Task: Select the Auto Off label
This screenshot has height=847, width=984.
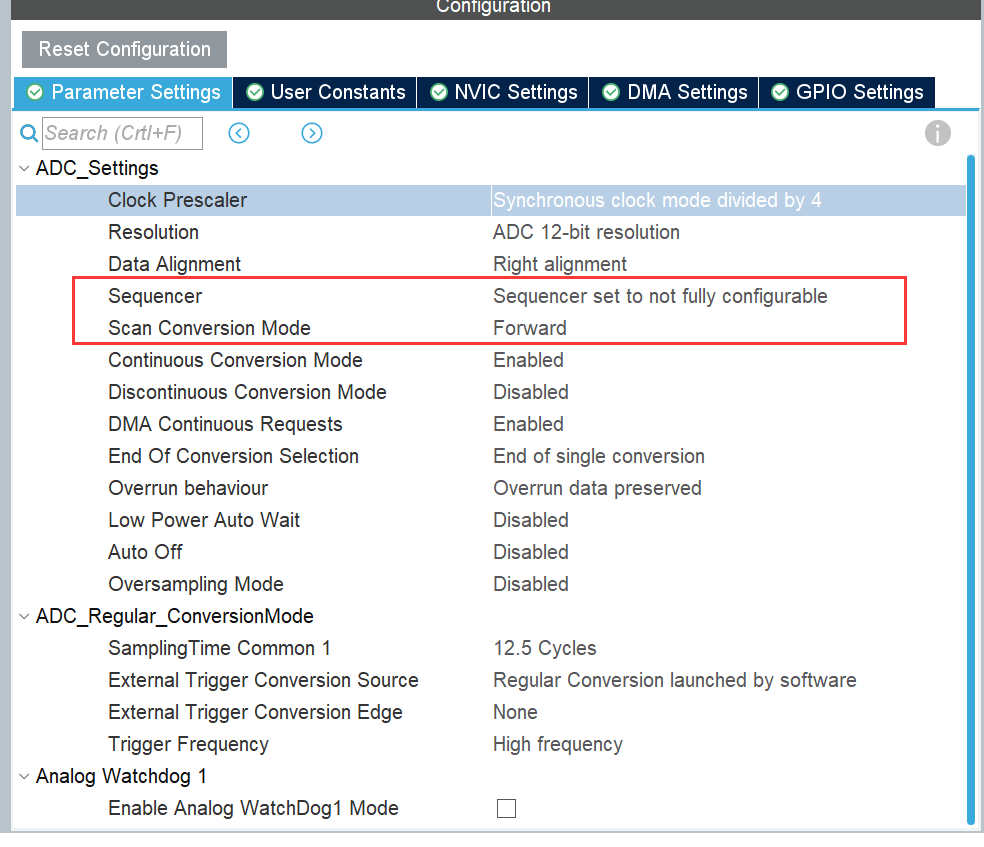Action: (145, 552)
